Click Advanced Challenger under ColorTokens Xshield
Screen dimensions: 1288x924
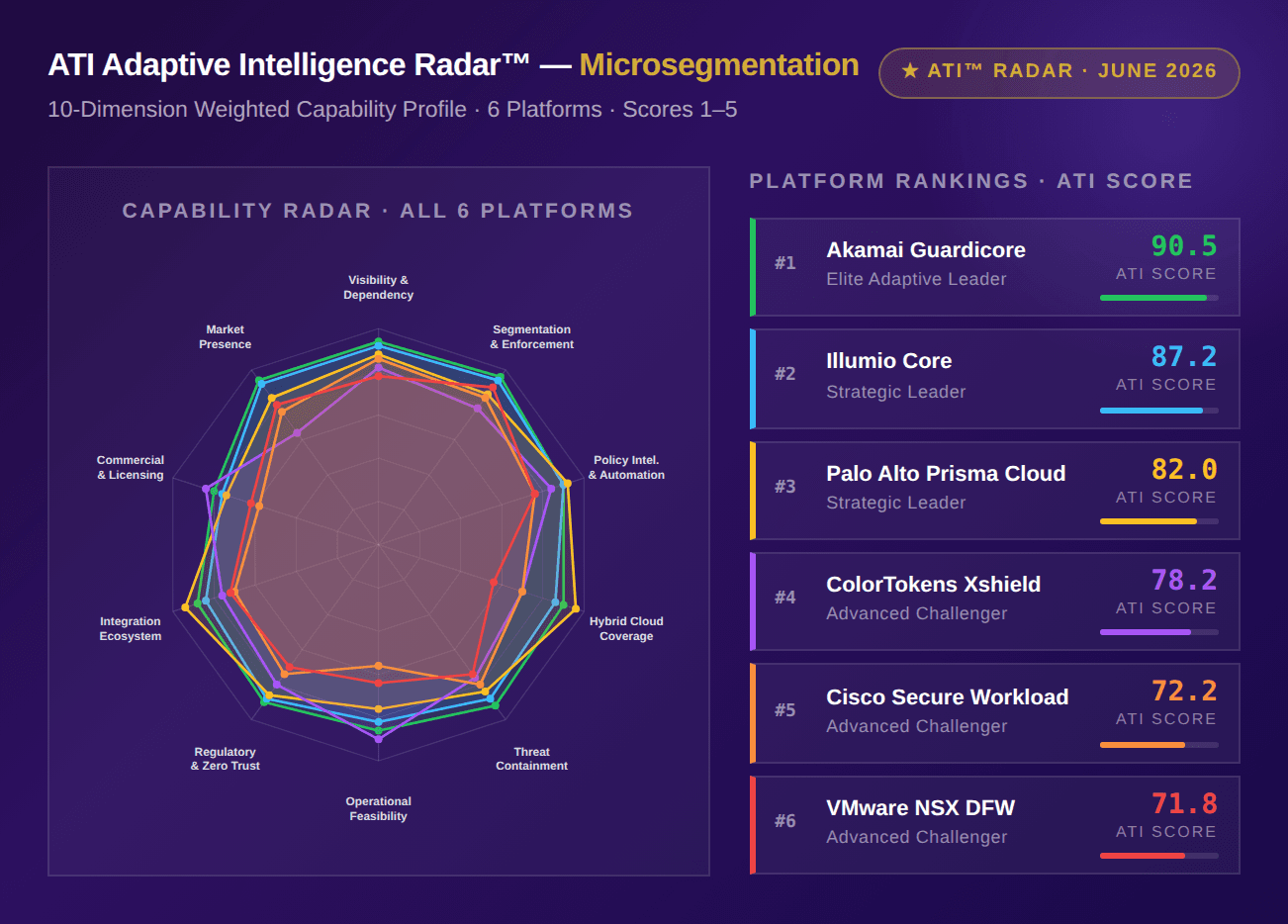916,614
